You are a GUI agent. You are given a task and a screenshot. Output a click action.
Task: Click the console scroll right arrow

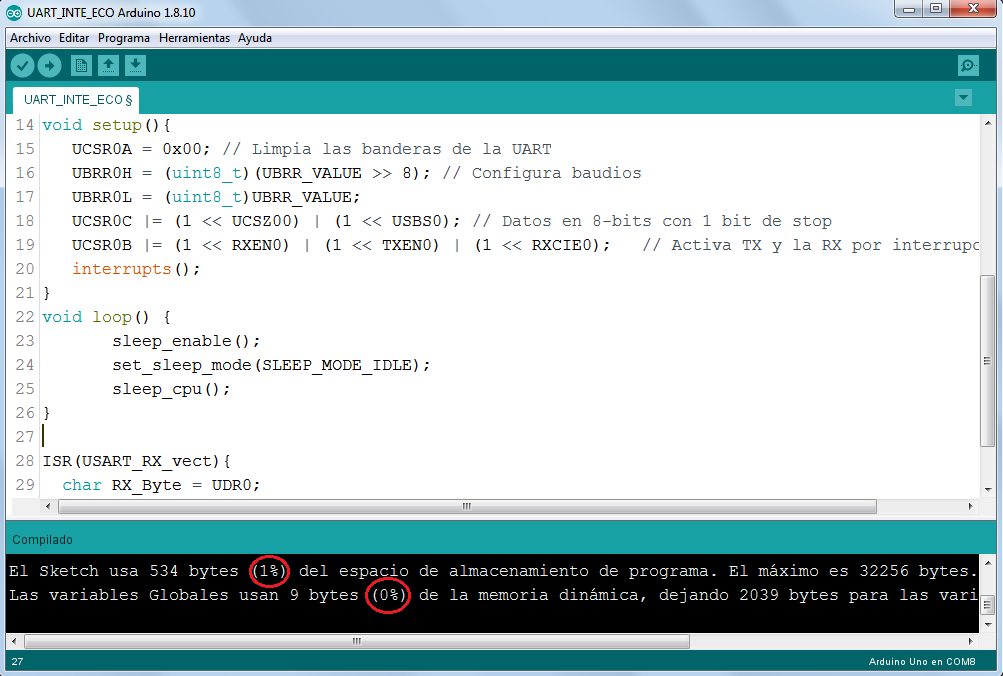tap(970, 641)
